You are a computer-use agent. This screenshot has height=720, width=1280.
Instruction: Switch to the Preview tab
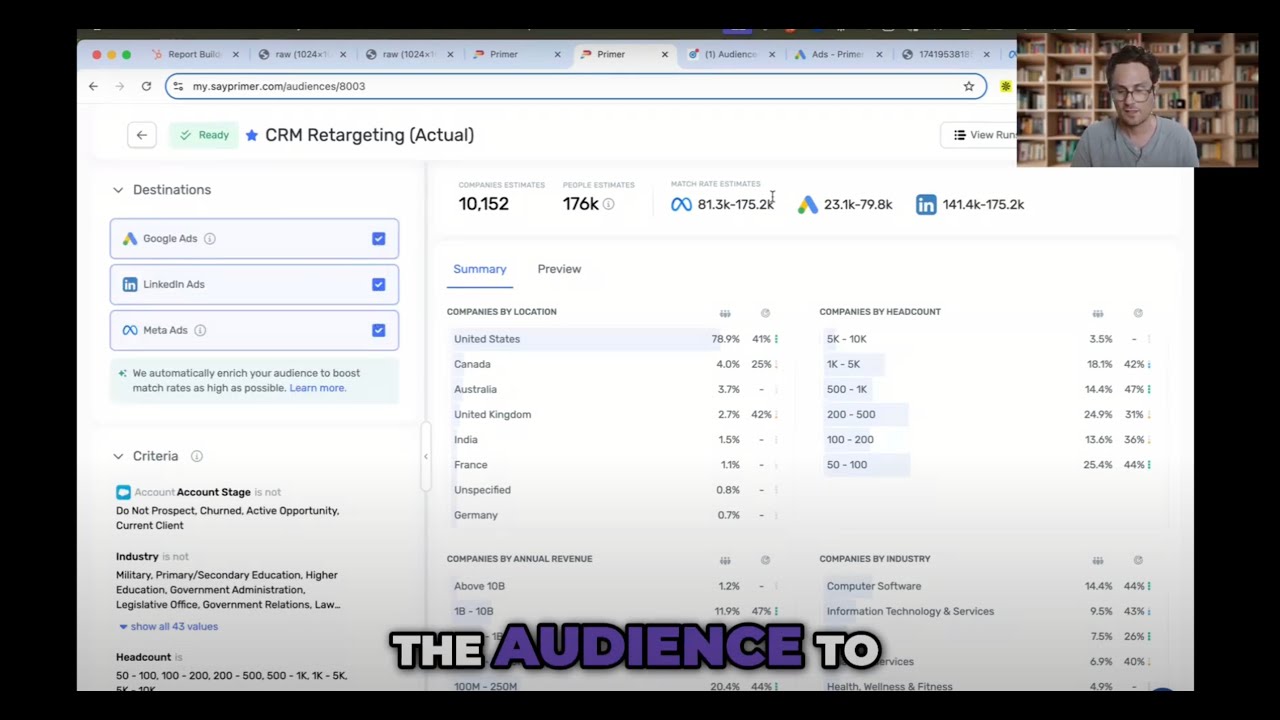[559, 269]
